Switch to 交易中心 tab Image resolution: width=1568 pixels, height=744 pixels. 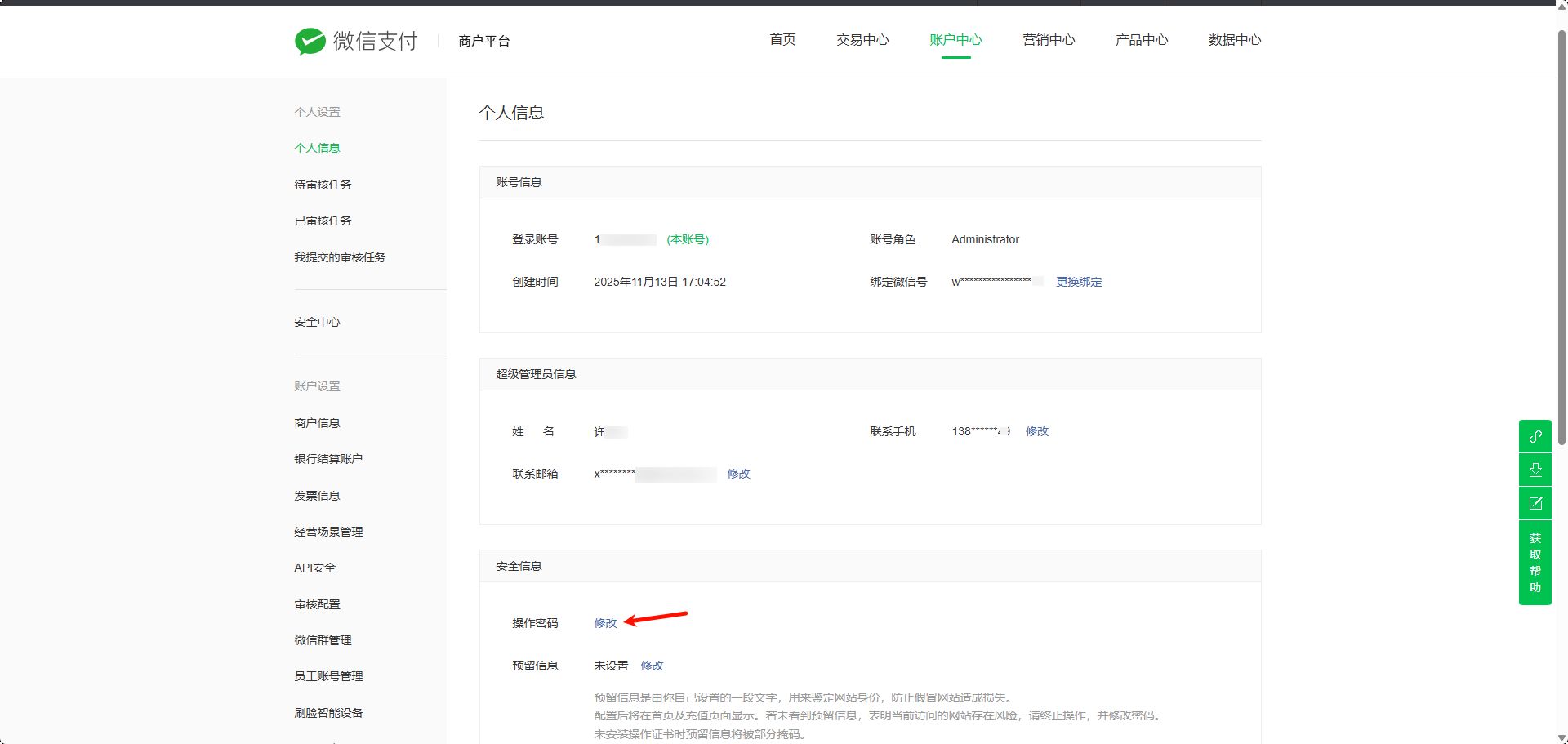coord(862,40)
